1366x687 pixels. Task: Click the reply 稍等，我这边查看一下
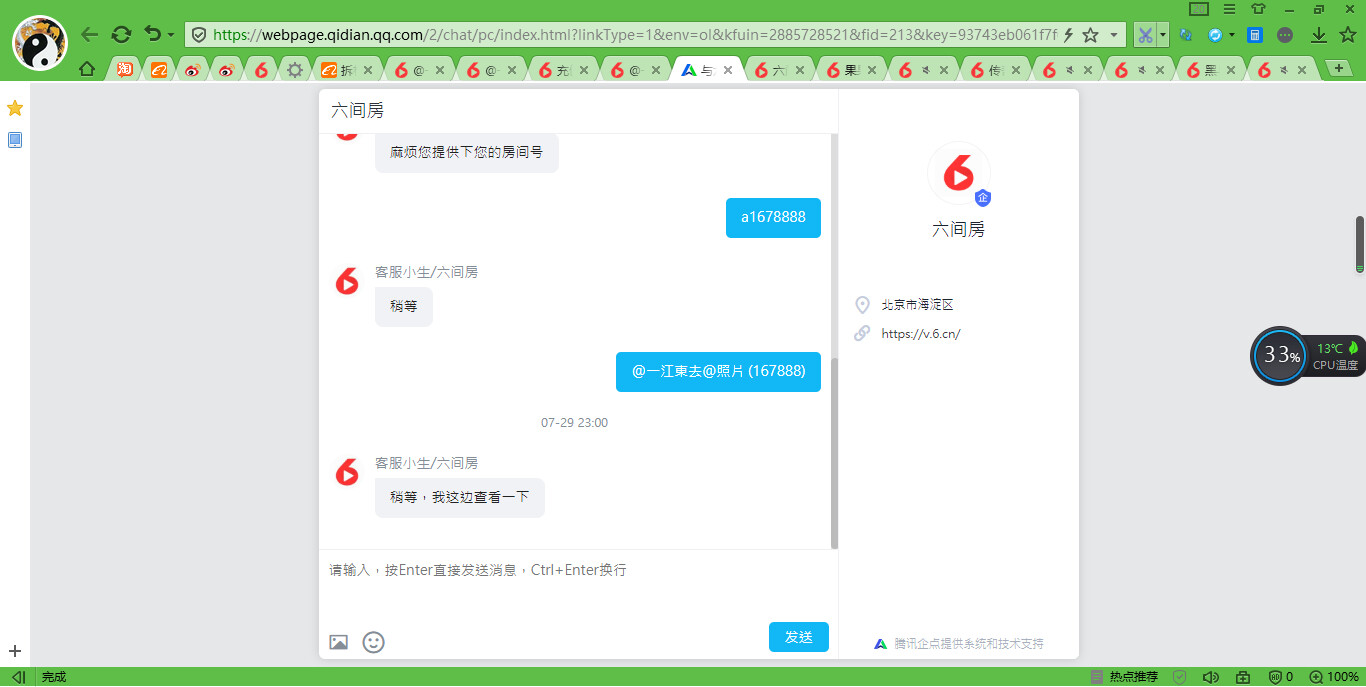click(x=460, y=497)
